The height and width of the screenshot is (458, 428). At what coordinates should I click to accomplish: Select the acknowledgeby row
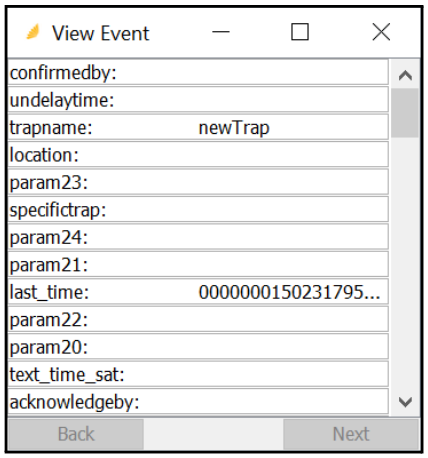(198, 401)
